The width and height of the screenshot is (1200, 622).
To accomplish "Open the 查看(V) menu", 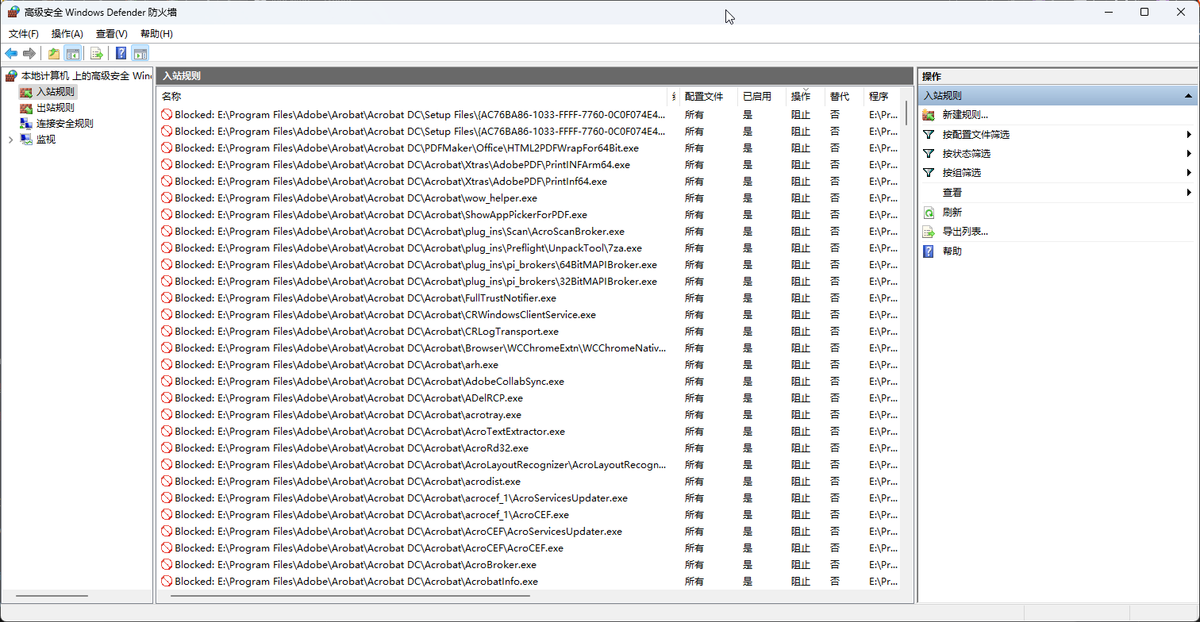I will tap(111, 34).
